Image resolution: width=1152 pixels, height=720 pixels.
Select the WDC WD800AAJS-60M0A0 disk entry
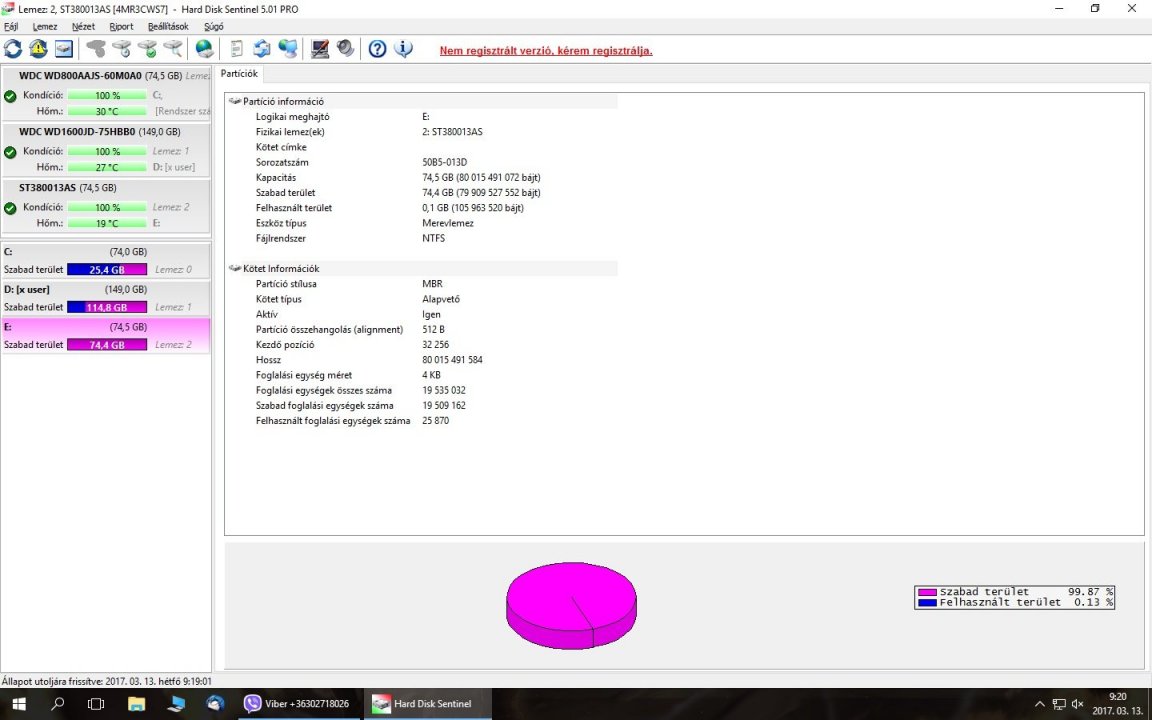point(107,93)
